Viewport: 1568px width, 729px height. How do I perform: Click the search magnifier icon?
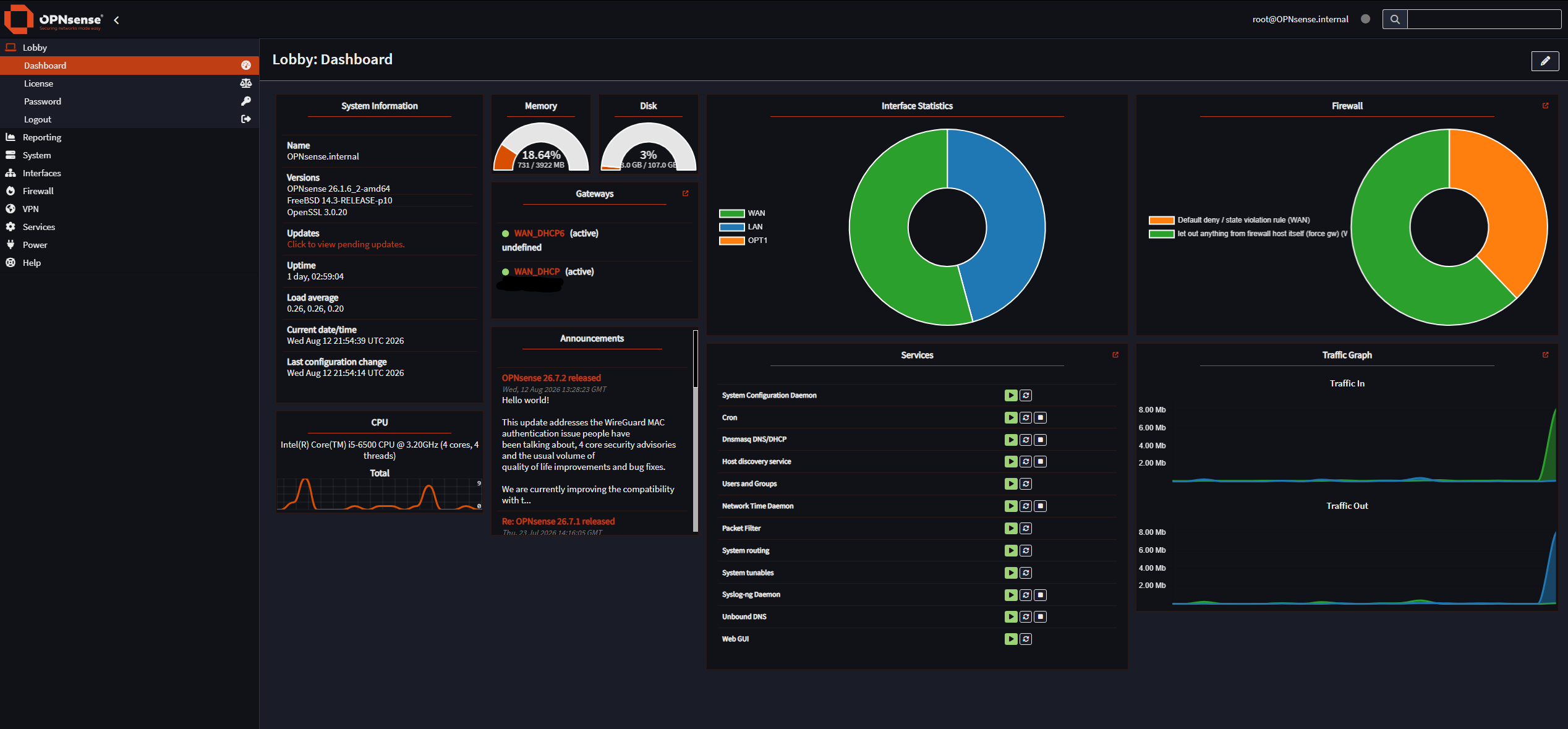pos(1395,19)
